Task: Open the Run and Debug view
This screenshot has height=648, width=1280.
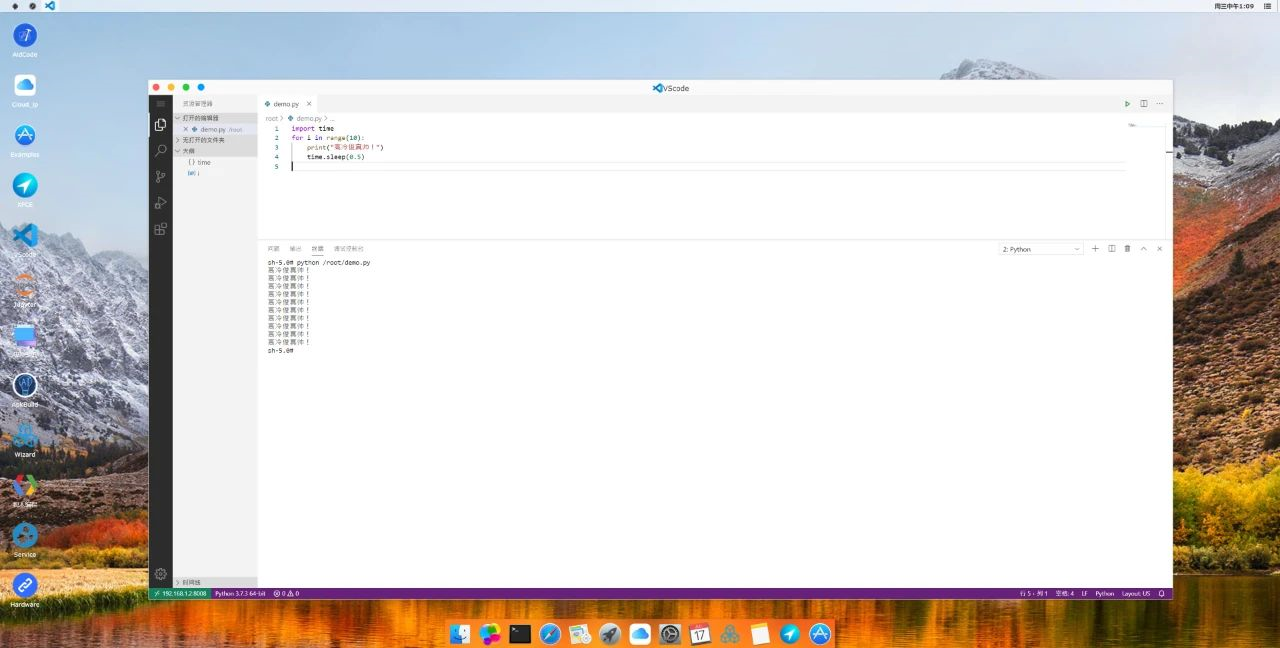Action: click(160, 202)
